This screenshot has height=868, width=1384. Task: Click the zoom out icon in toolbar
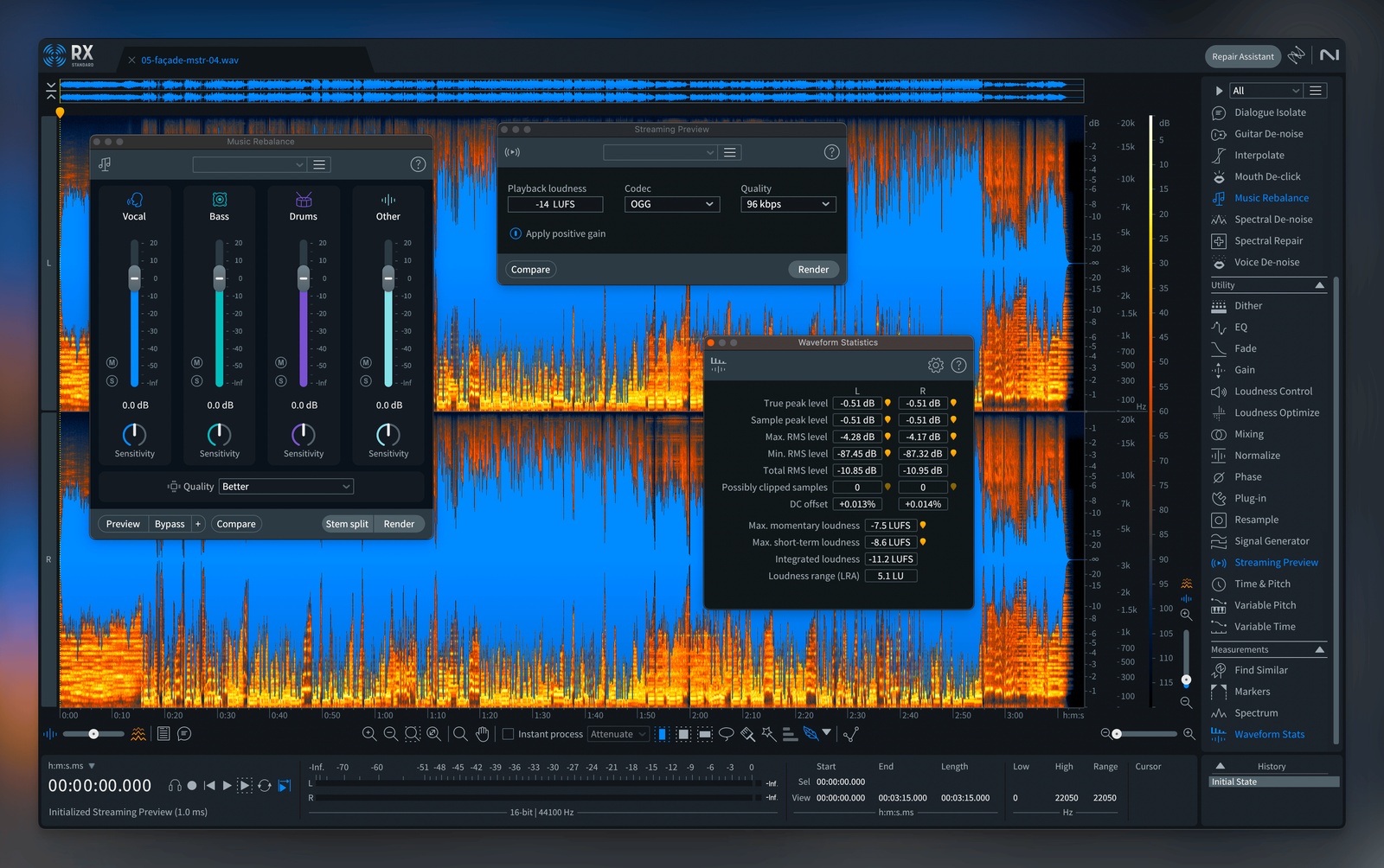click(391, 734)
